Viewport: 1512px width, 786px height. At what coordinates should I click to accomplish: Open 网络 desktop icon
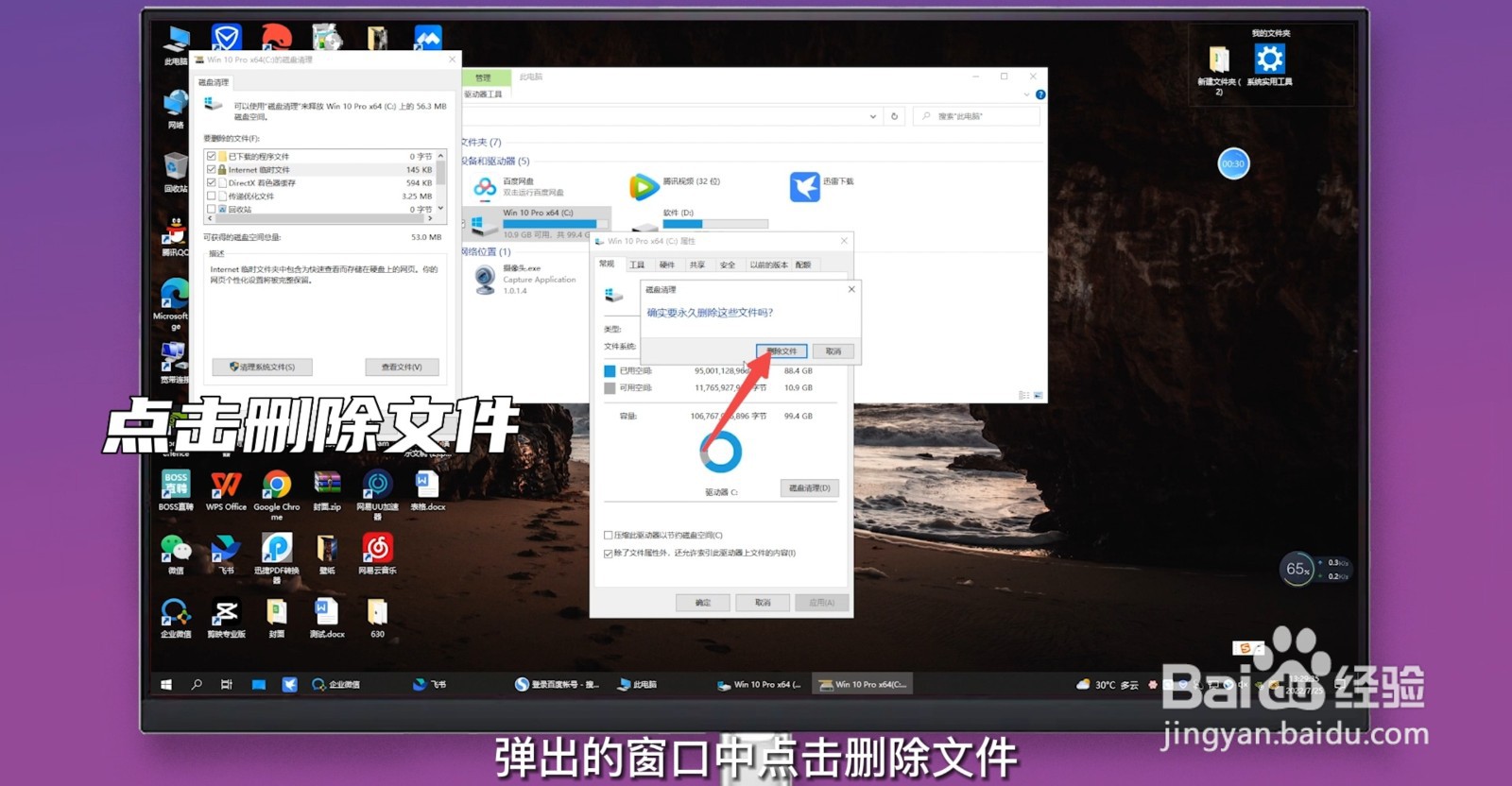click(176, 110)
